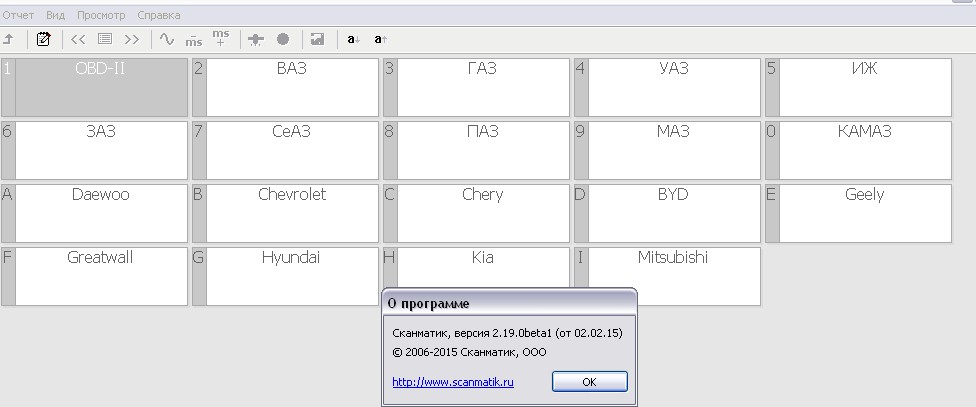Open the Вид menu
The image size is (976, 407).
[55, 15]
